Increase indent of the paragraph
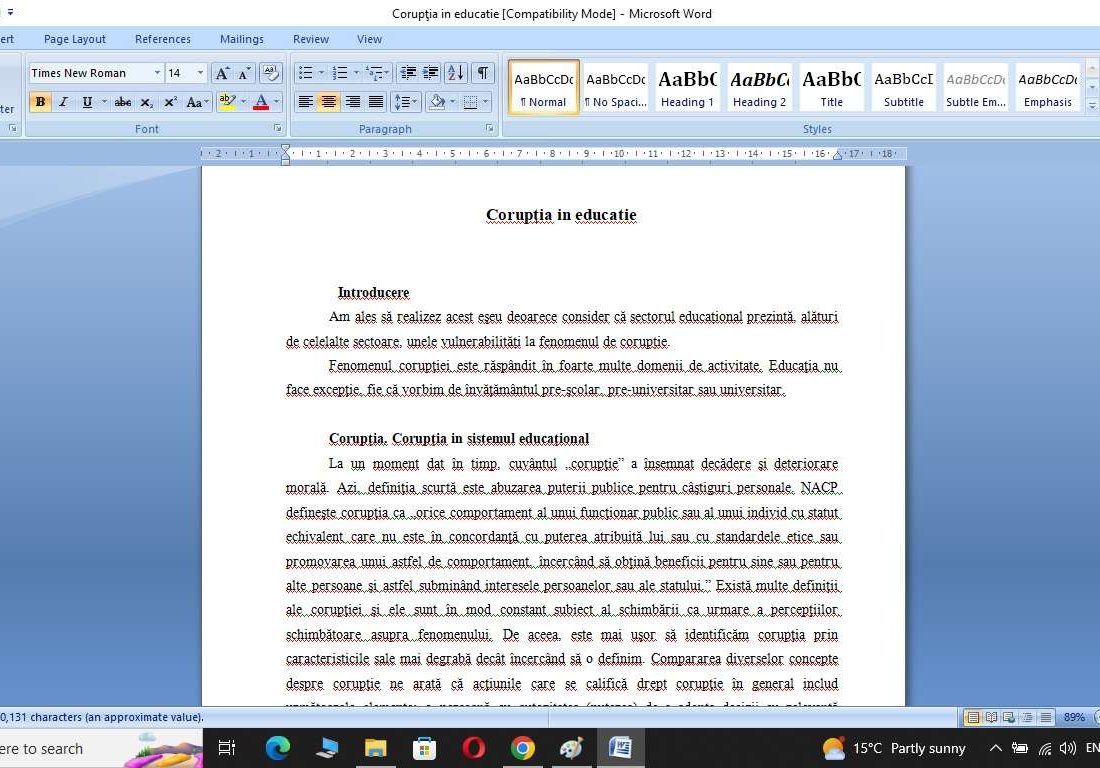Screen dimensions: 1100x768 pyautogui.click(x=429, y=73)
